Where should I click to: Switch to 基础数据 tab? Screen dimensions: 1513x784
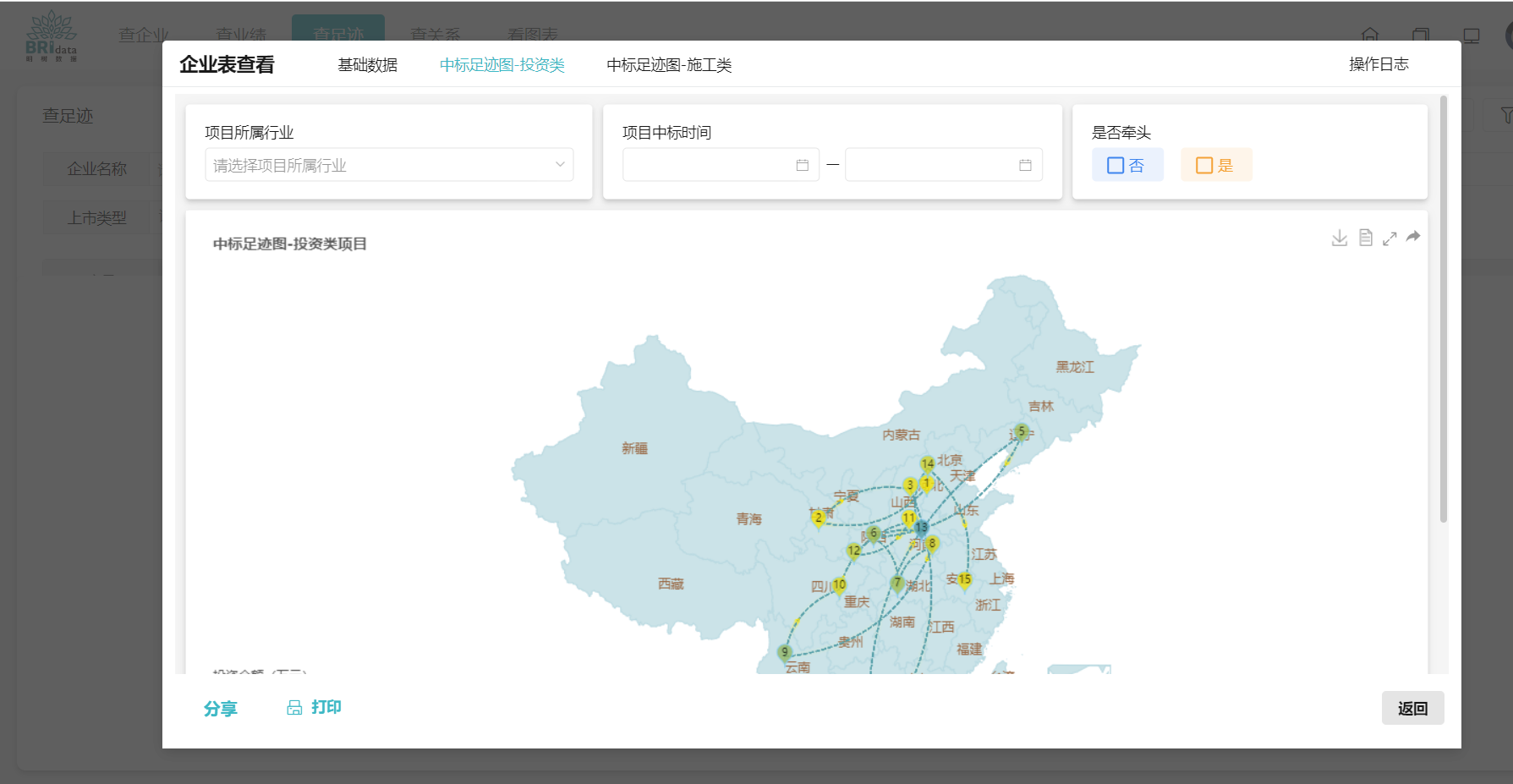pos(368,65)
